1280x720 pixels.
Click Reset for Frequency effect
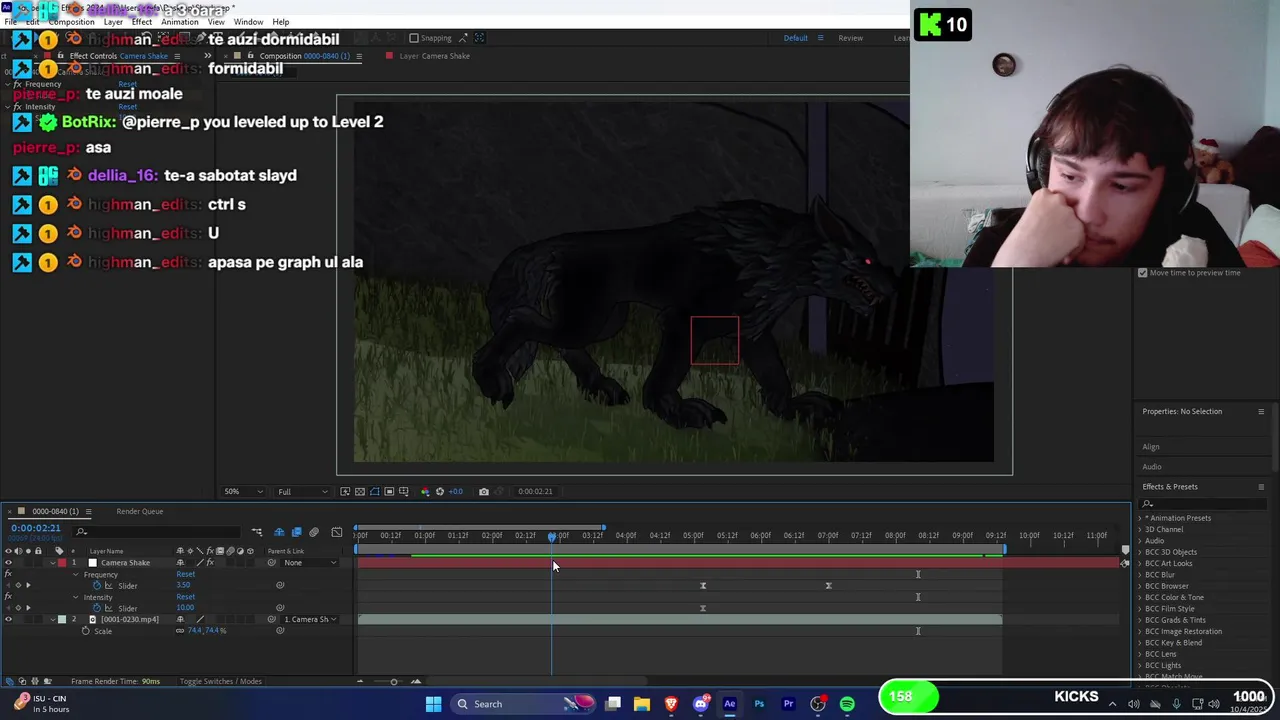(x=186, y=575)
